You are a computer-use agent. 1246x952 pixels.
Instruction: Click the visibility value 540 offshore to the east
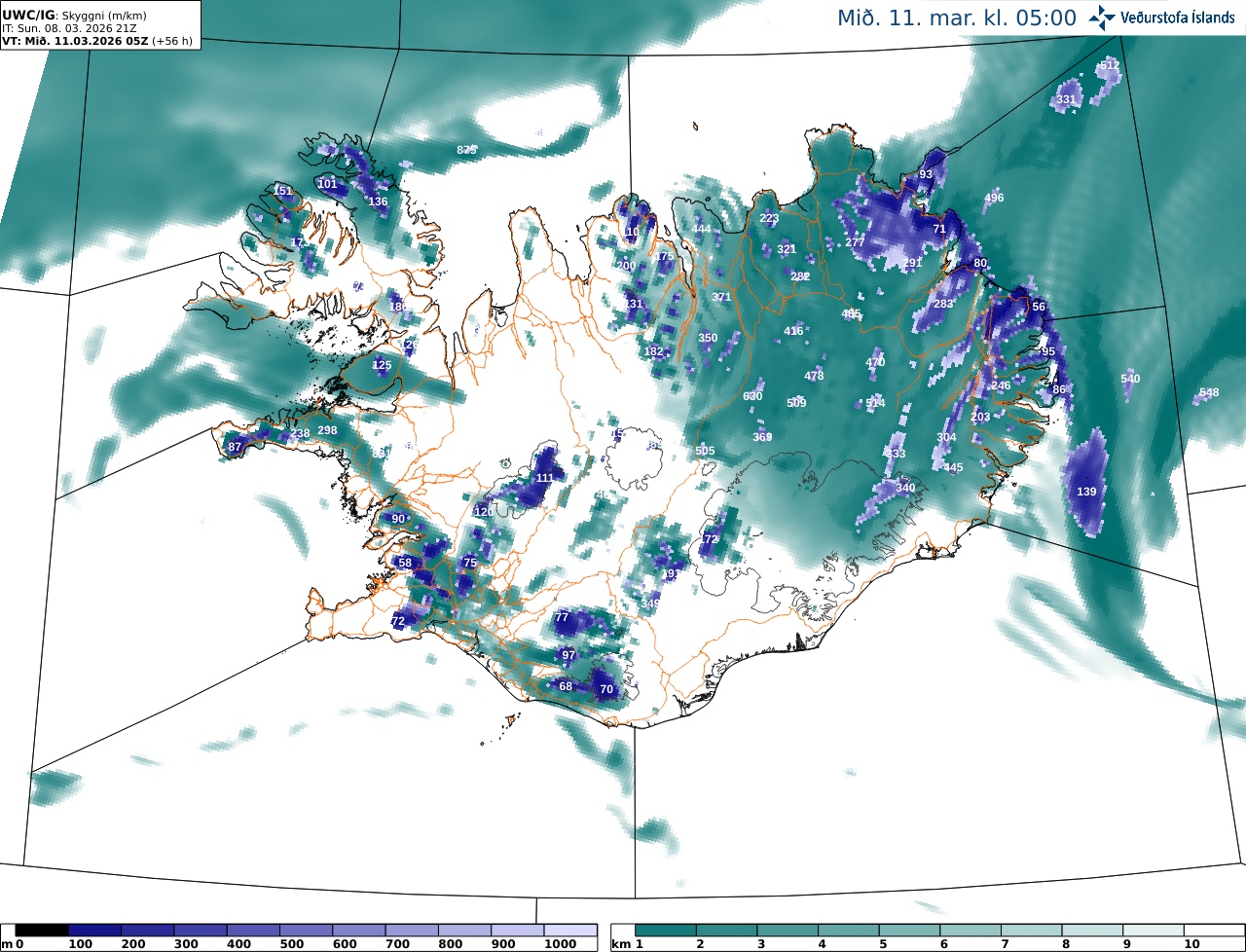1130,379
